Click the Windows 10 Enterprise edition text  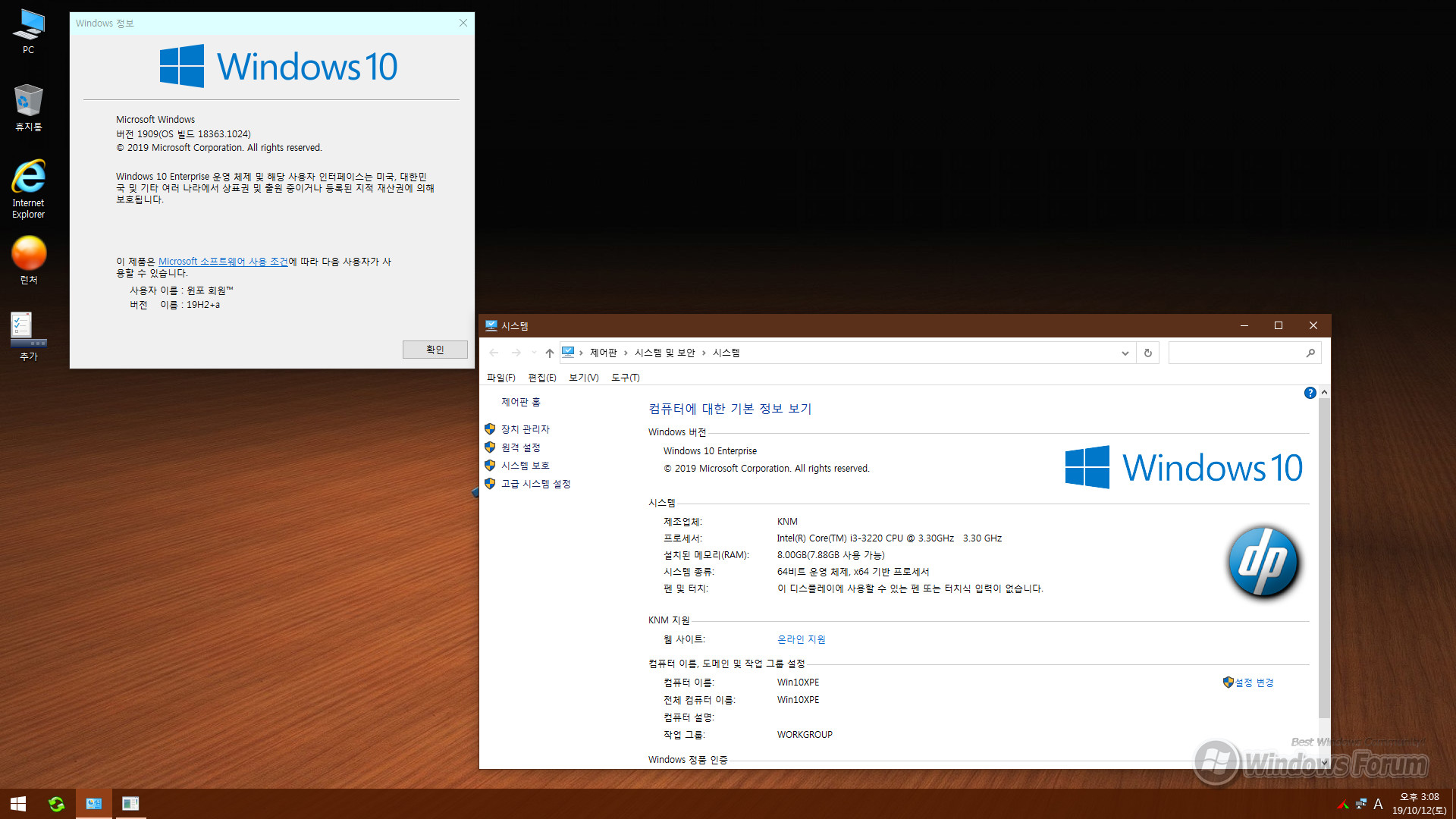[710, 451]
